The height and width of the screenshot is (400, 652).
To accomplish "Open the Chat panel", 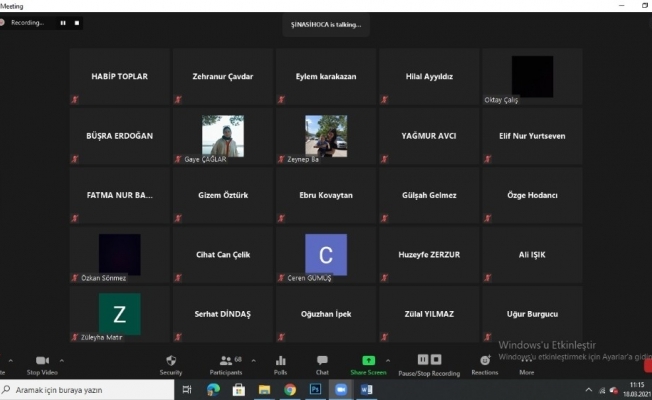I will click(x=322, y=361).
